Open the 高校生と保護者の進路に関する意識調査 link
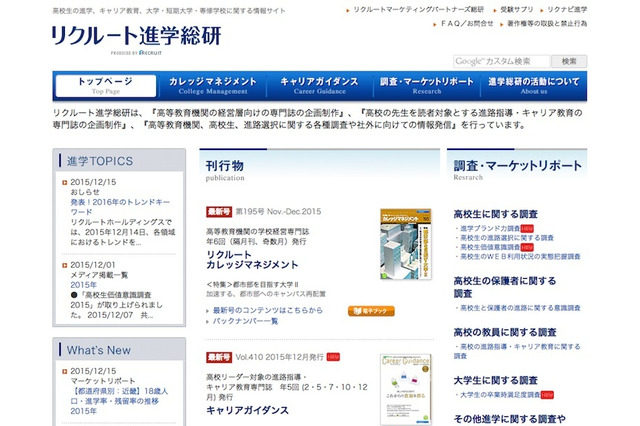640x426 pixels. click(x=520, y=308)
